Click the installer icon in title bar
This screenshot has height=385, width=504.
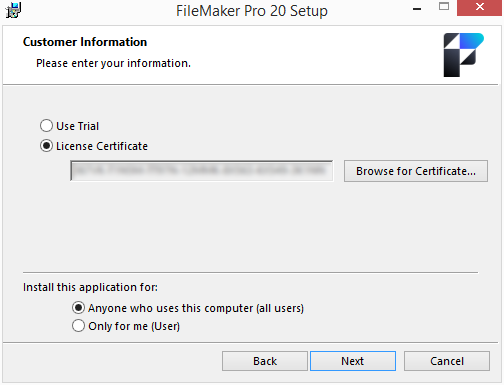pos(13,10)
